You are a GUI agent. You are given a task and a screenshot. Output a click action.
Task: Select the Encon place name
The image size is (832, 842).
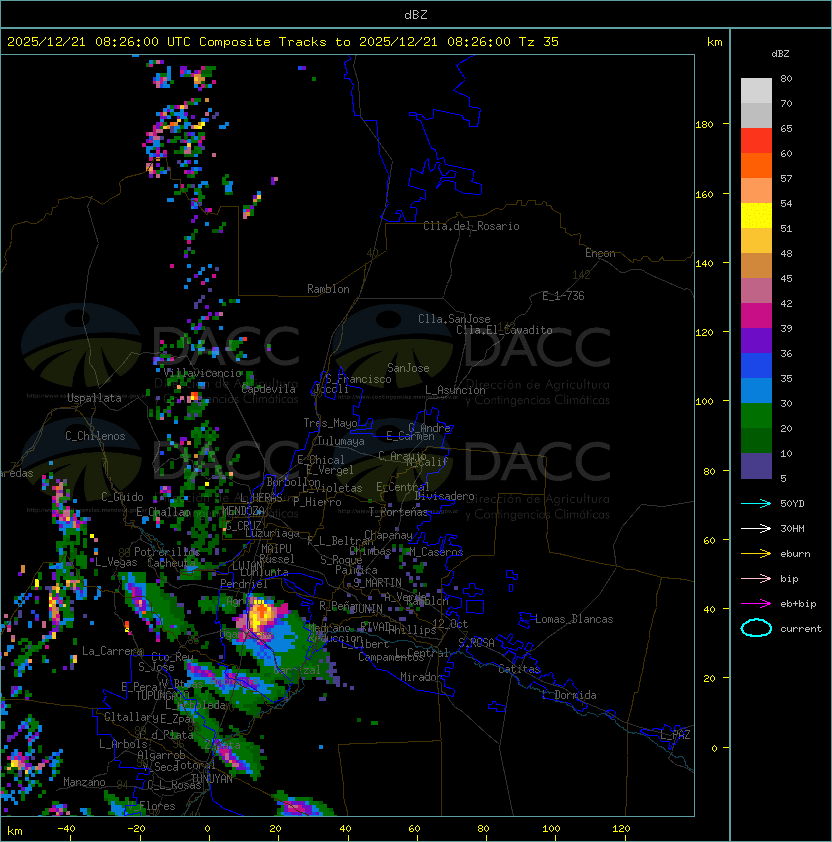coord(600,253)
